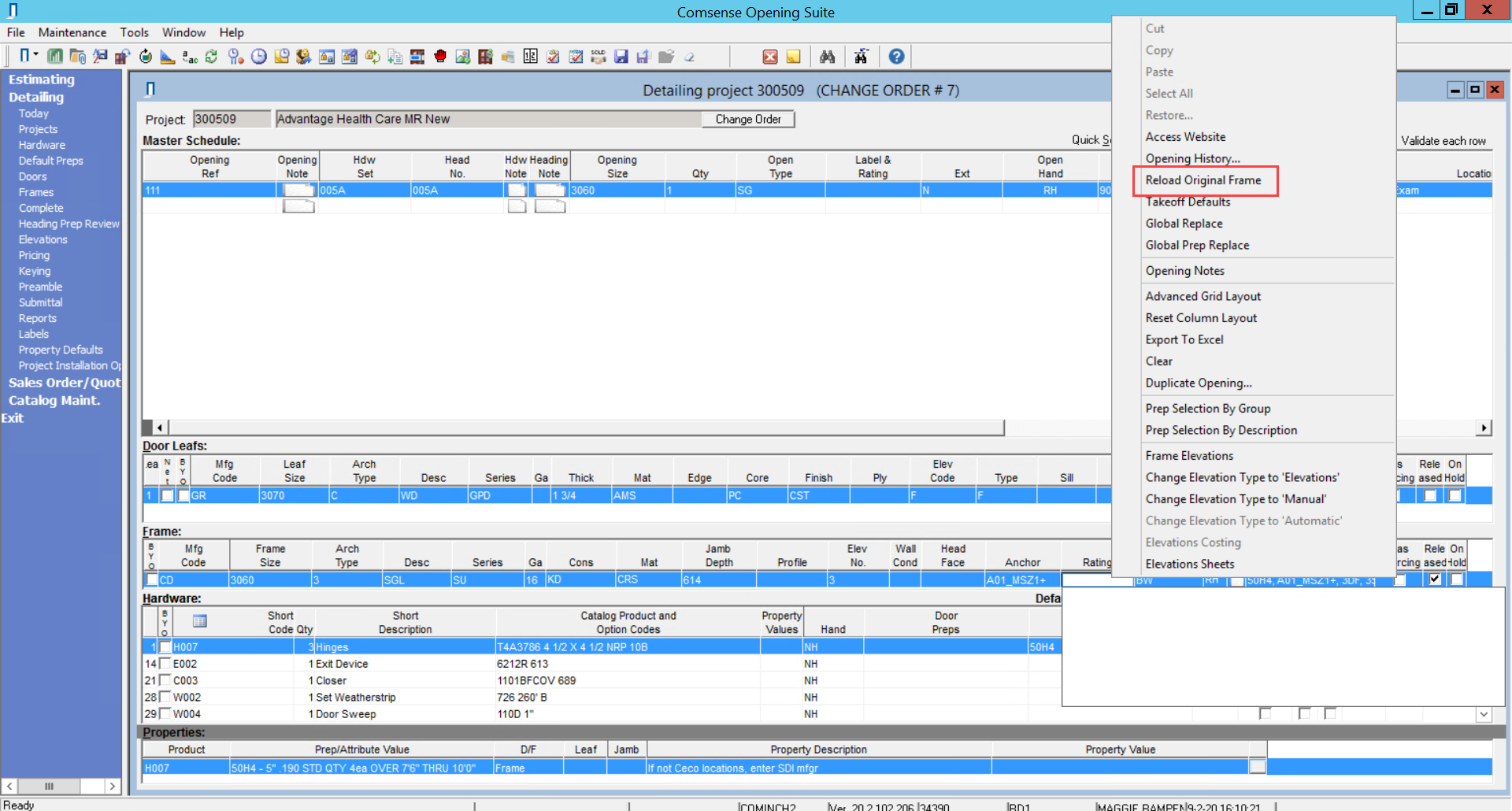Toggle Released checkbox in Door Leafs row
This screenshot has width=1512, height=811.
coord(1430,495)
